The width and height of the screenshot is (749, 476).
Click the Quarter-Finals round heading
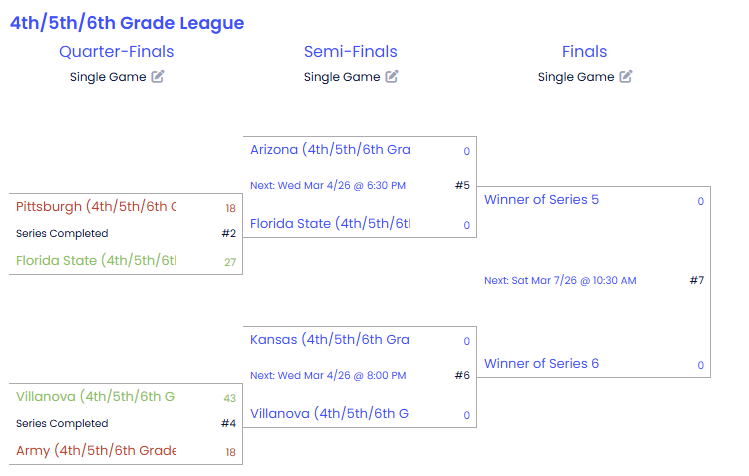pos(117,52)
